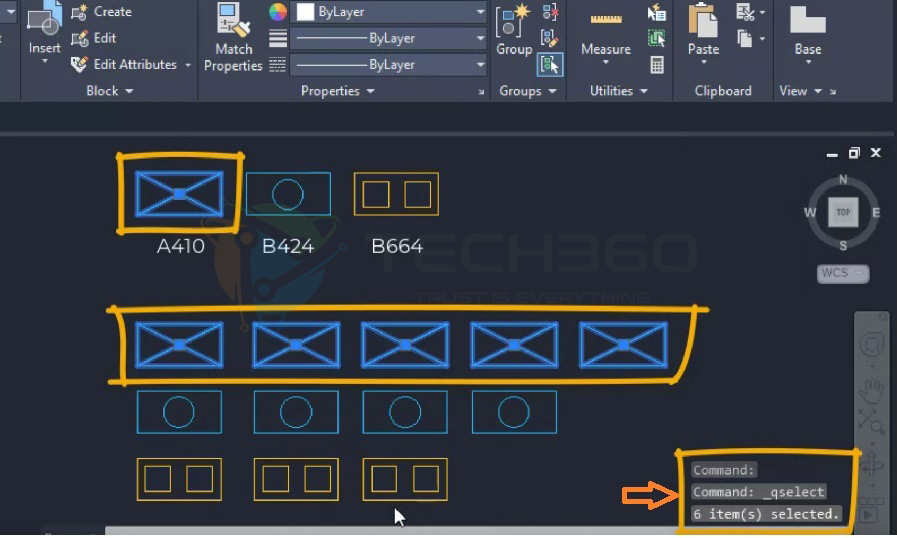
Task: Click N on the ViewCube compass
Action: coord(843,180)
